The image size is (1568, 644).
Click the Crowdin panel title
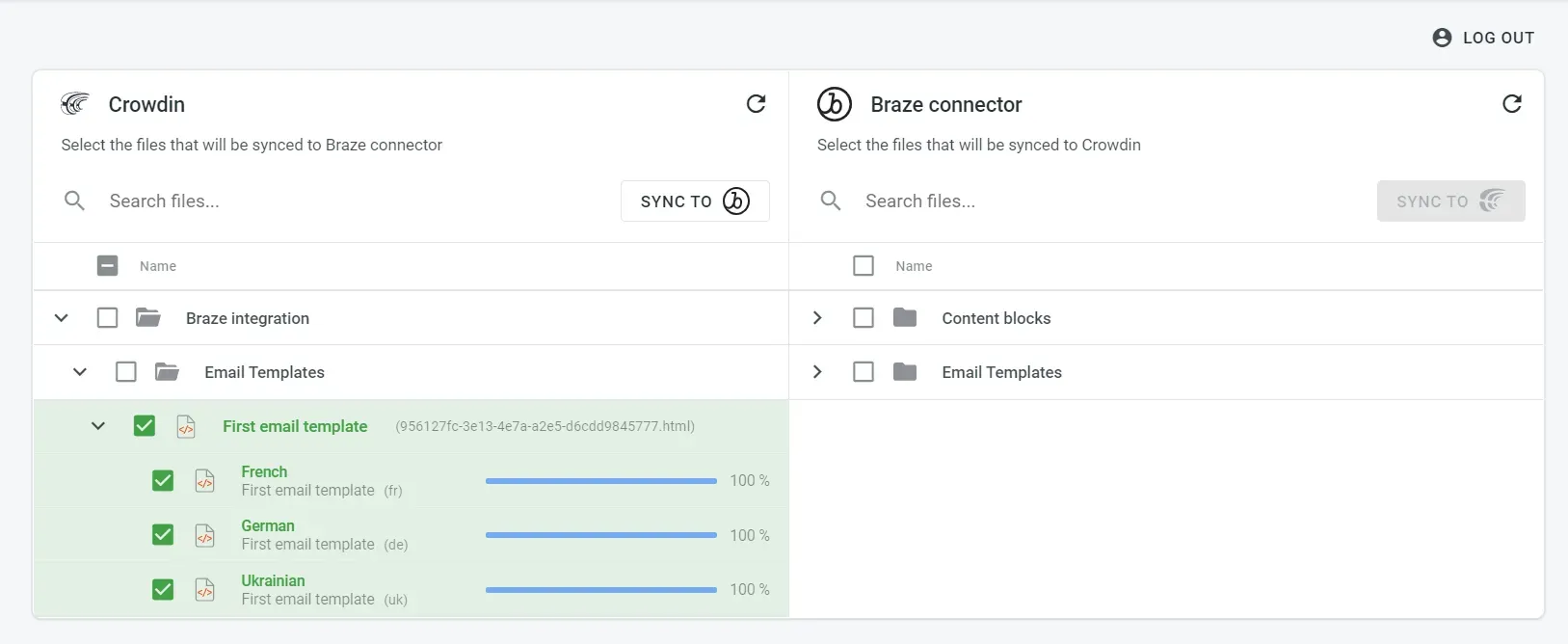point(146,104)
